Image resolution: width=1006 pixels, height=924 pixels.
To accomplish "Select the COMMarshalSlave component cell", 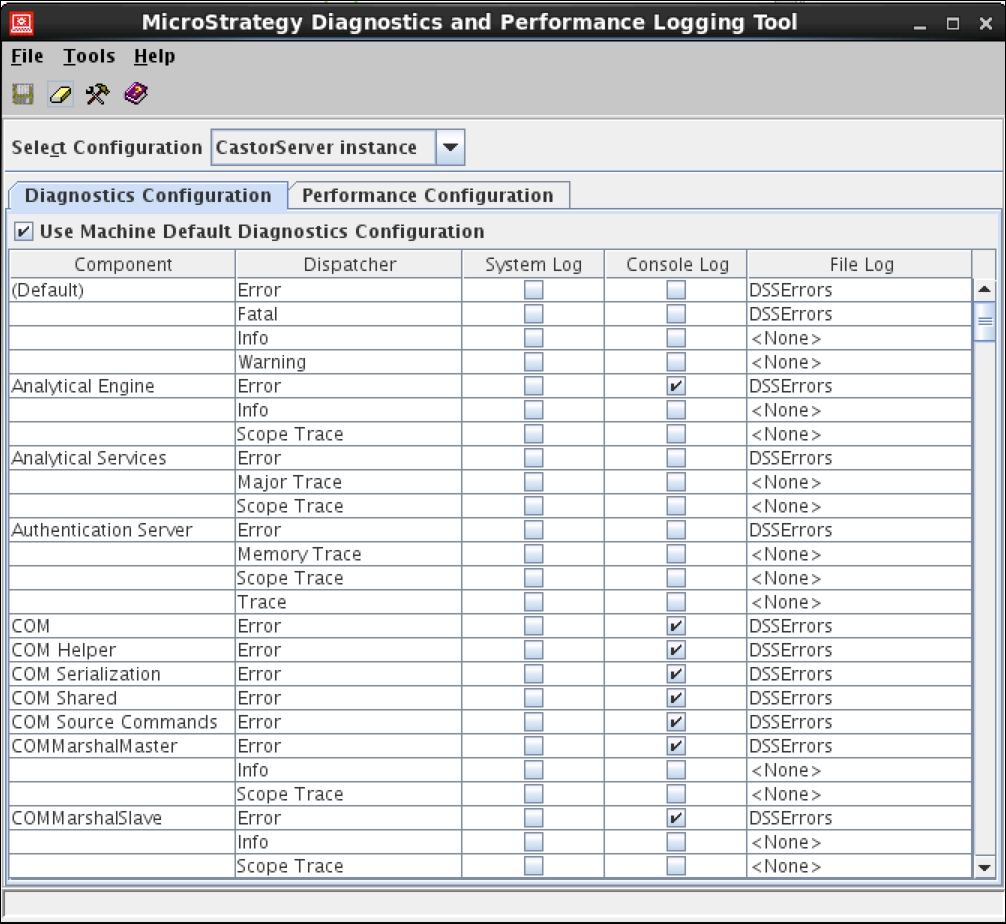I will 123,818.
